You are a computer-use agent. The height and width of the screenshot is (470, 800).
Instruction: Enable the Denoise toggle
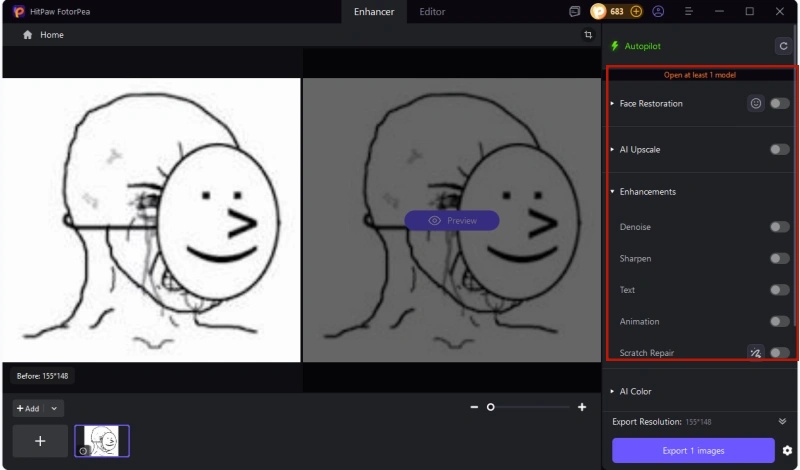coord(780,227)
